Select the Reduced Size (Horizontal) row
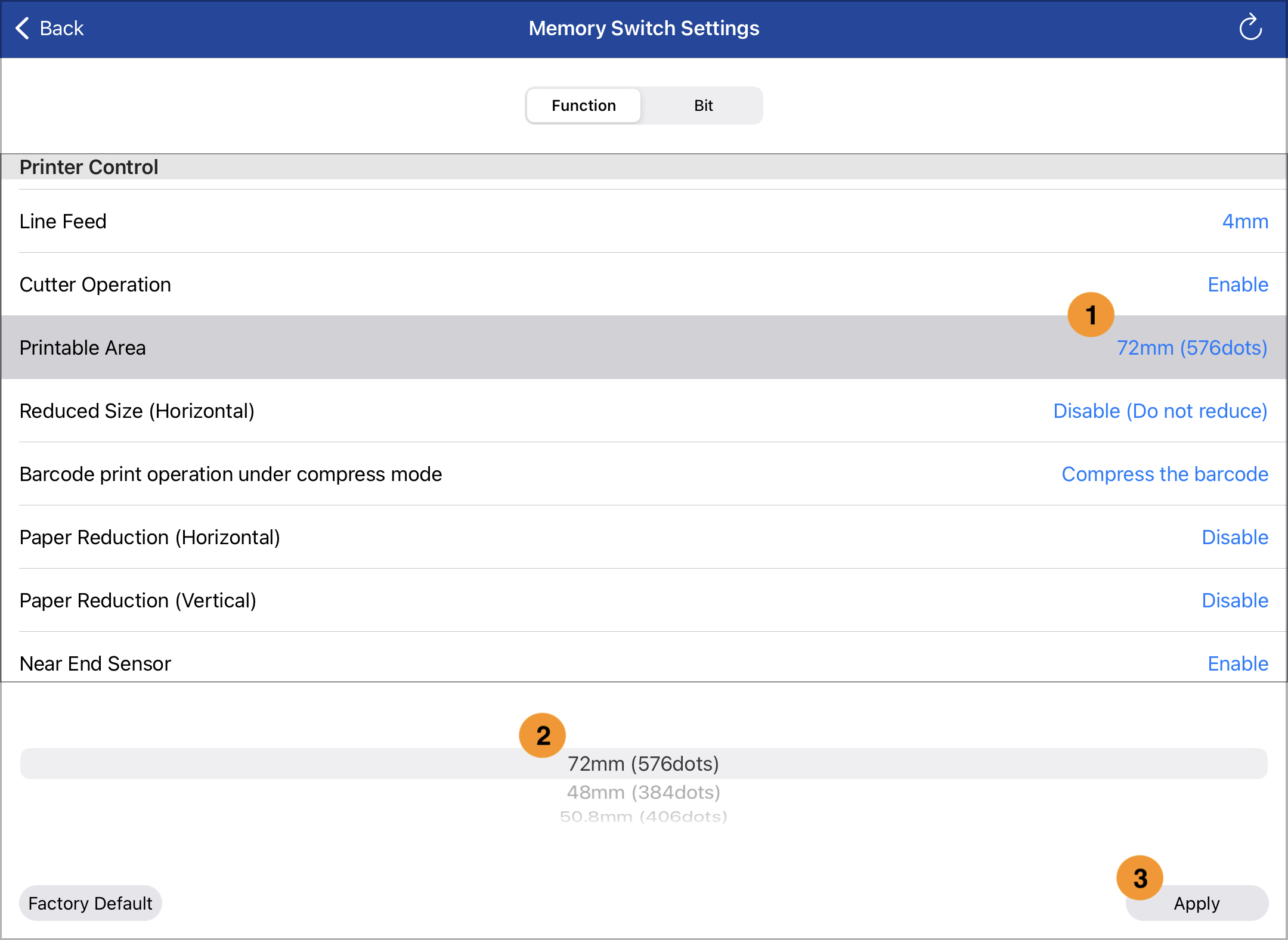Viewport: 1288px width, 940px height. coord(644,411)
